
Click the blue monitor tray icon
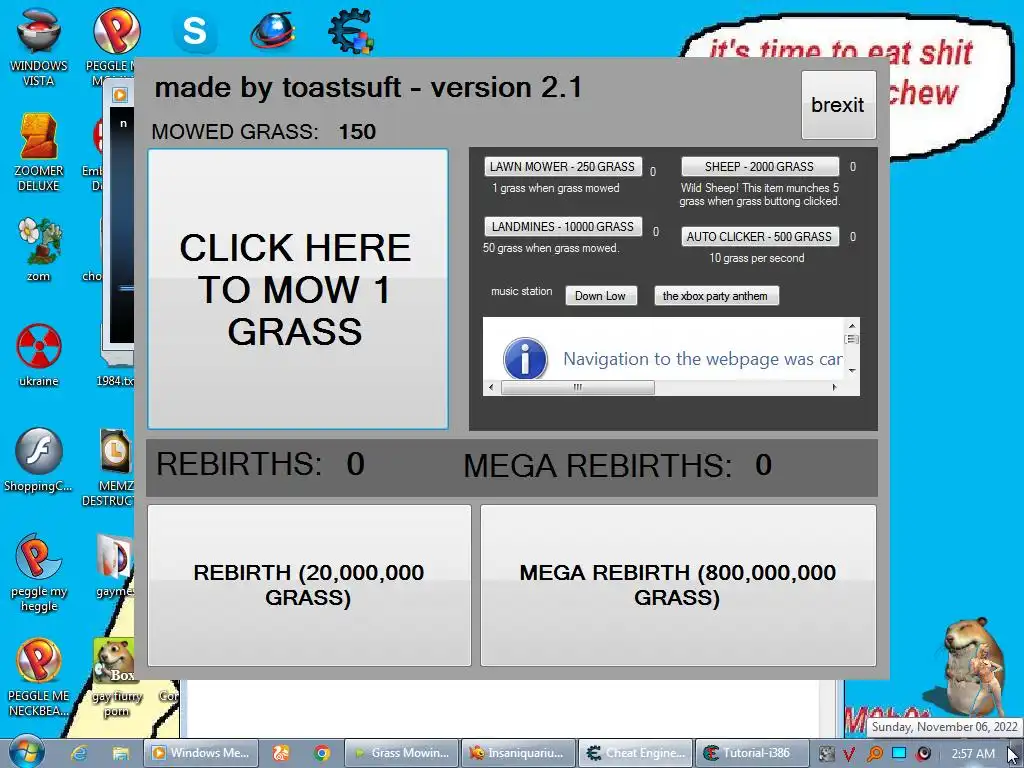(x=899, y=753)
